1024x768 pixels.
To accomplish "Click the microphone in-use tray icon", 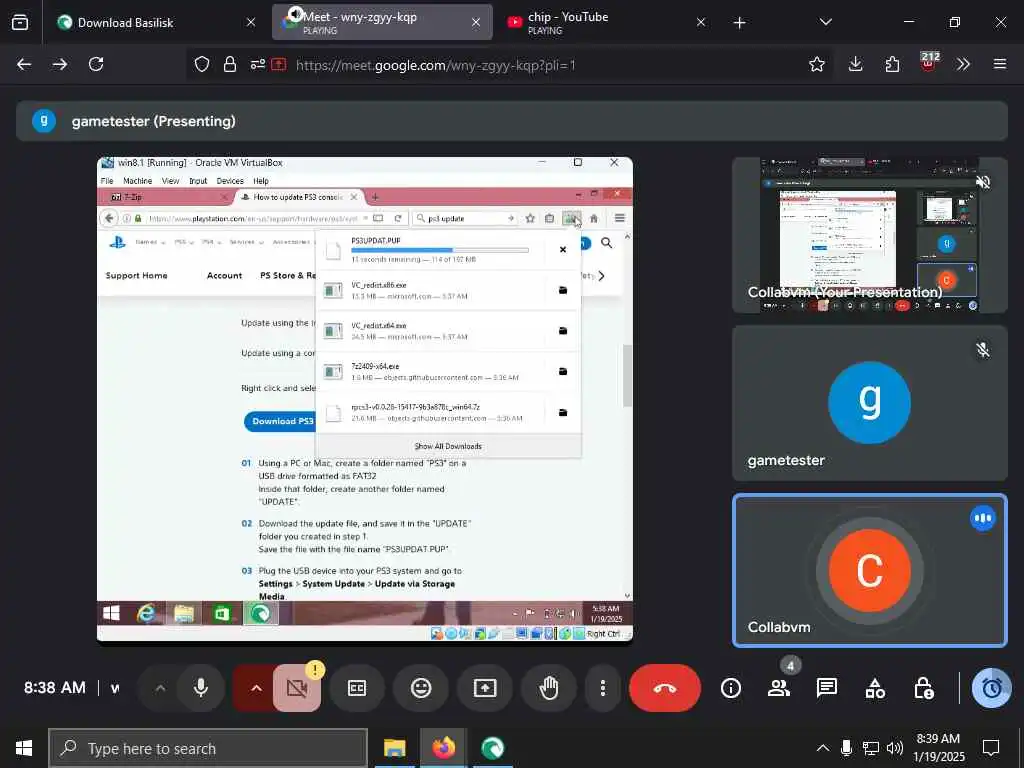I will [846, 748].
